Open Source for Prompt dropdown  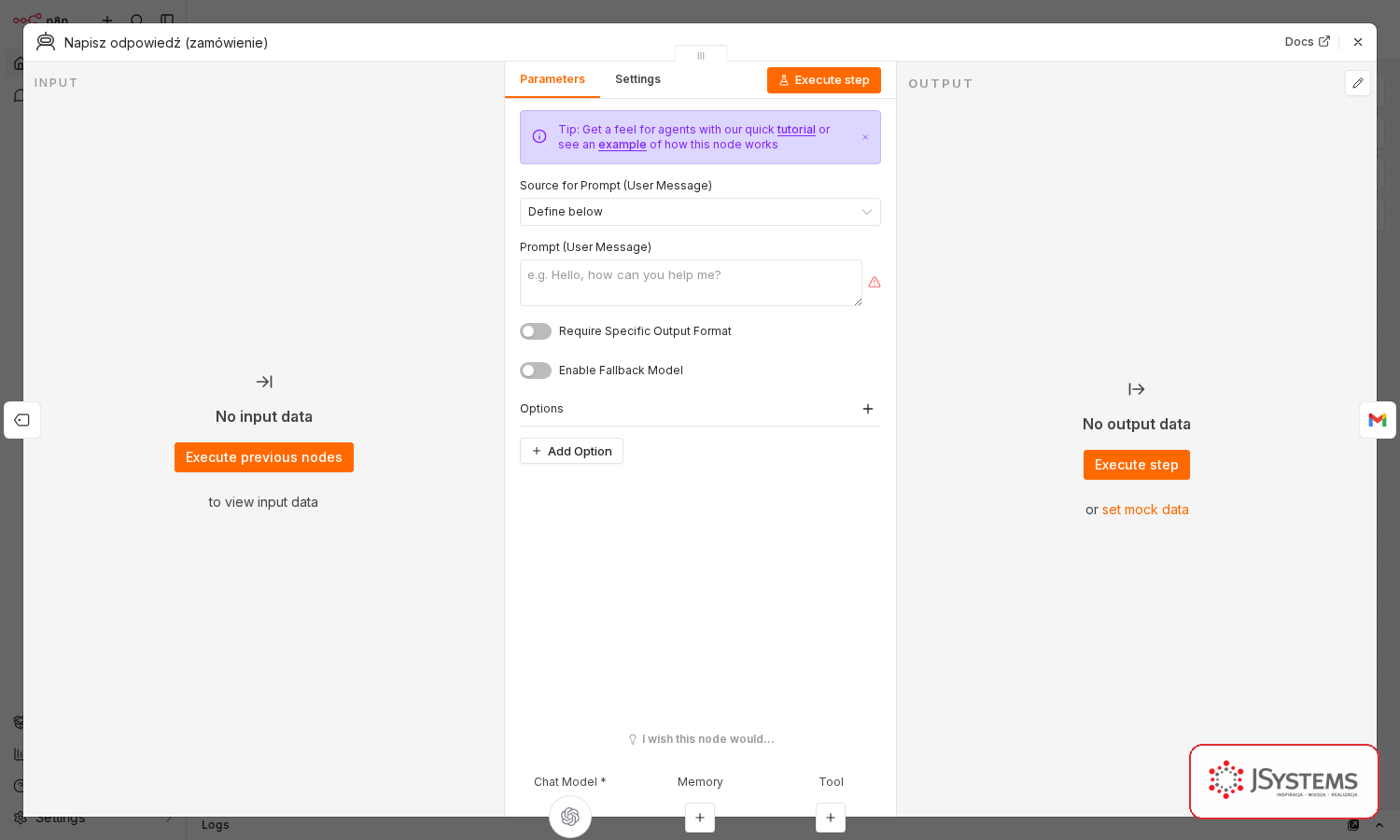click(700, 212)
